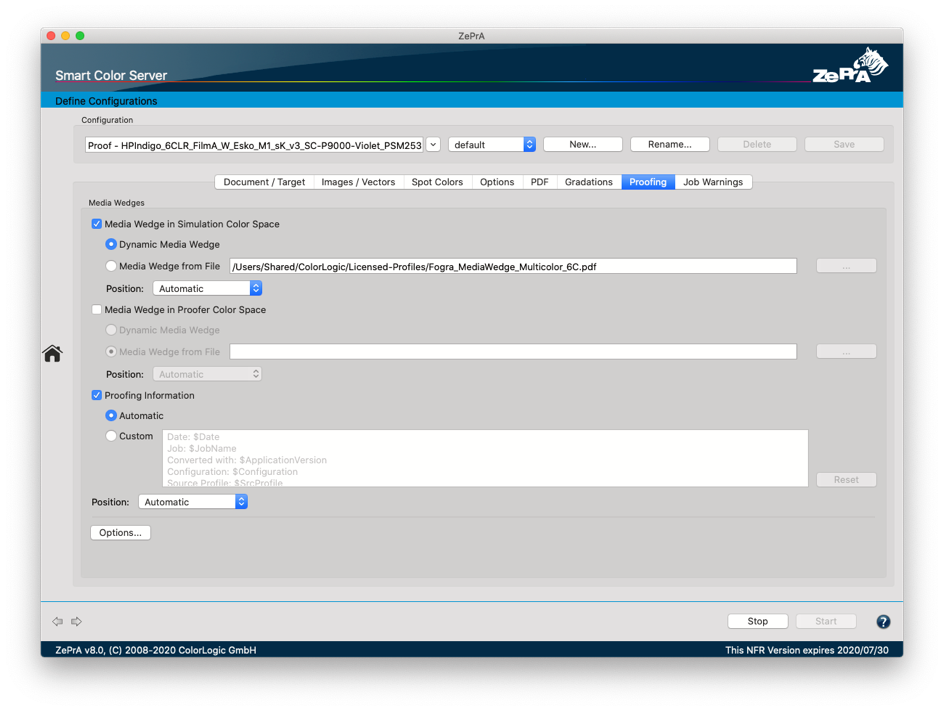Click the Options... button
This screenshot has height=711, width=944.
point(120,533)
